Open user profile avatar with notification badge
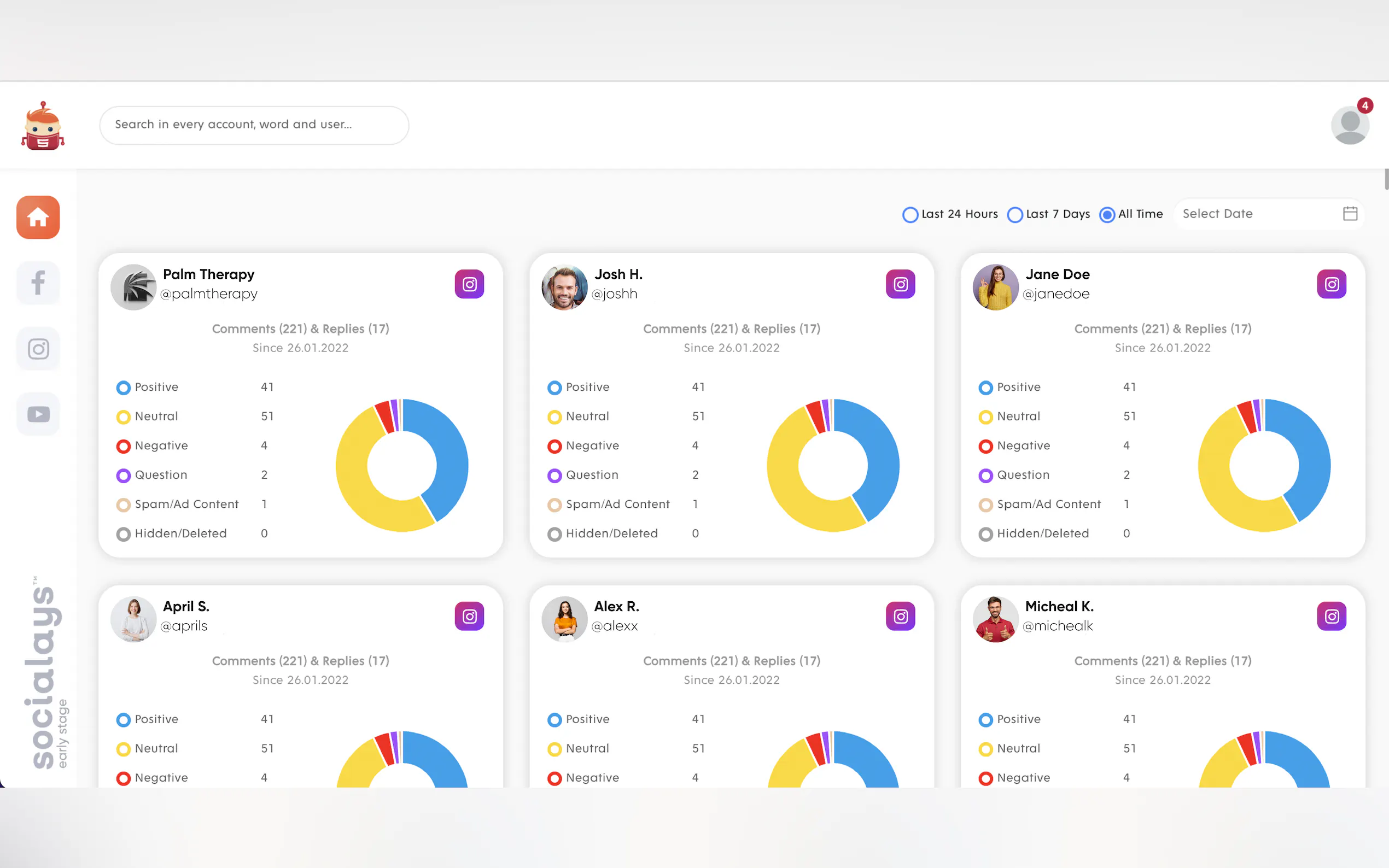The height and width of the screenshot is (868, 1389). click(1350, 125)
